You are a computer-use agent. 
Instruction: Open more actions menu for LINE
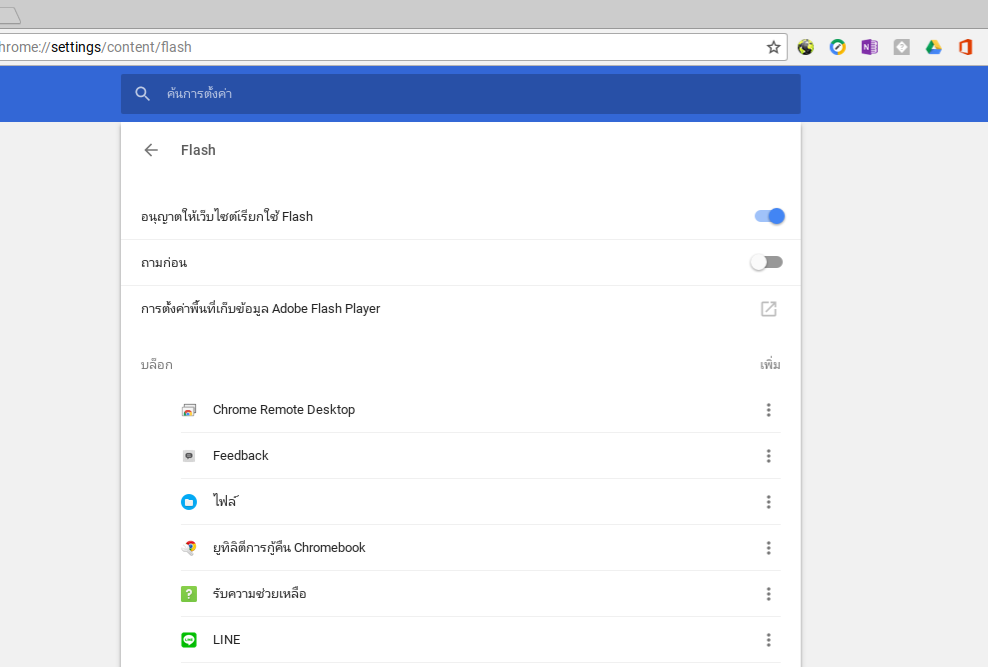tap(768, 640)
